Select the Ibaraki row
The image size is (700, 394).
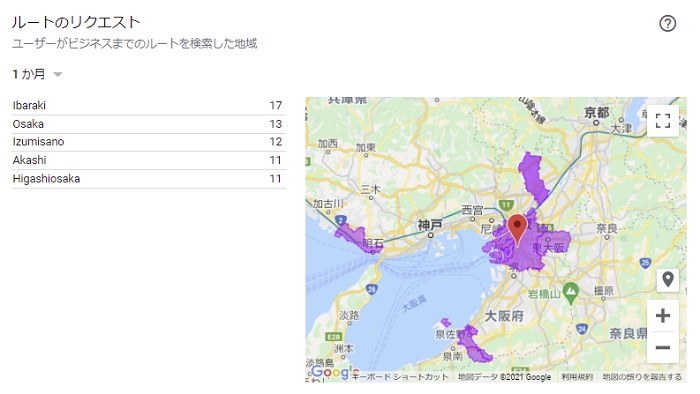(x=148, y=106)
